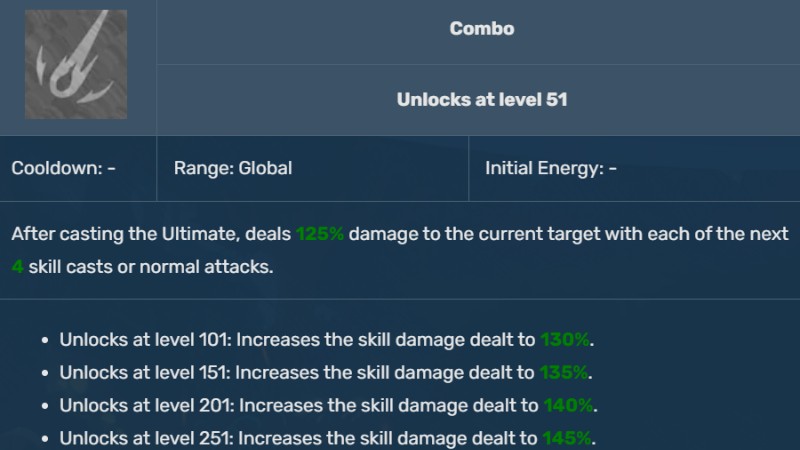Click the word 'Global' in Range
800x450 pixels.
(265, 168)
